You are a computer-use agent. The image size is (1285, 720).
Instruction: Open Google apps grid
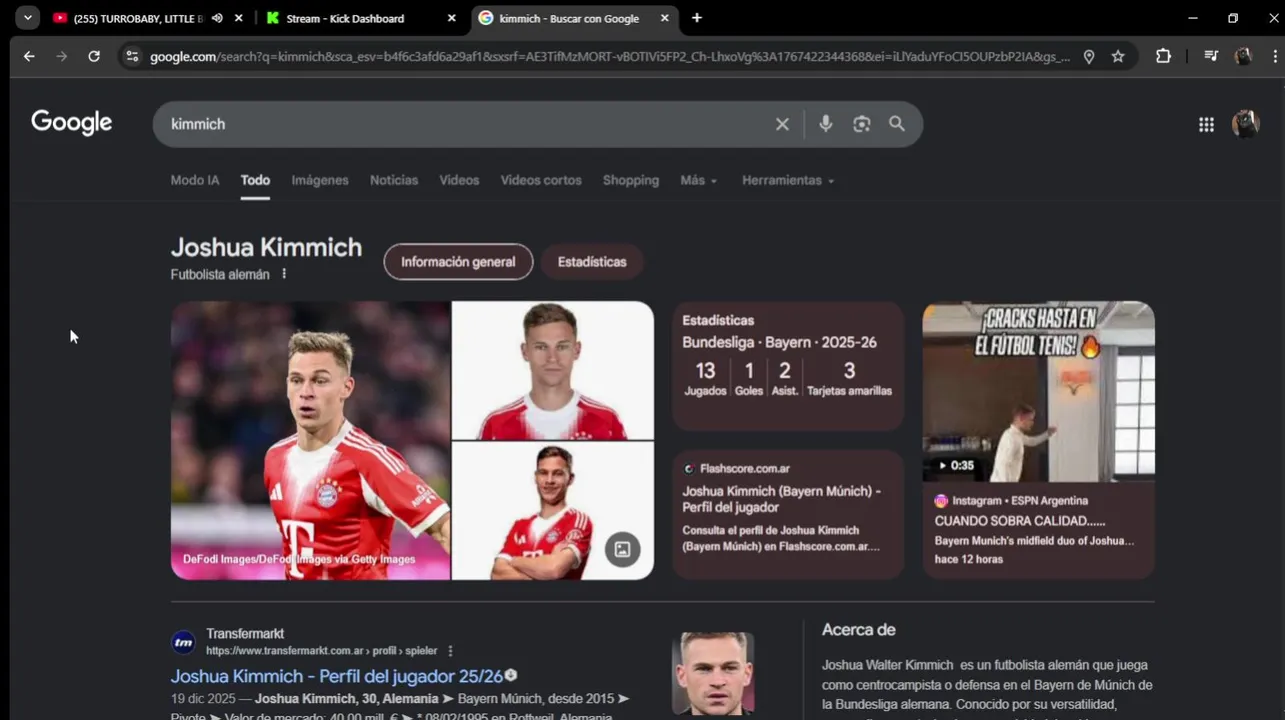click(x=1206, y=124)
